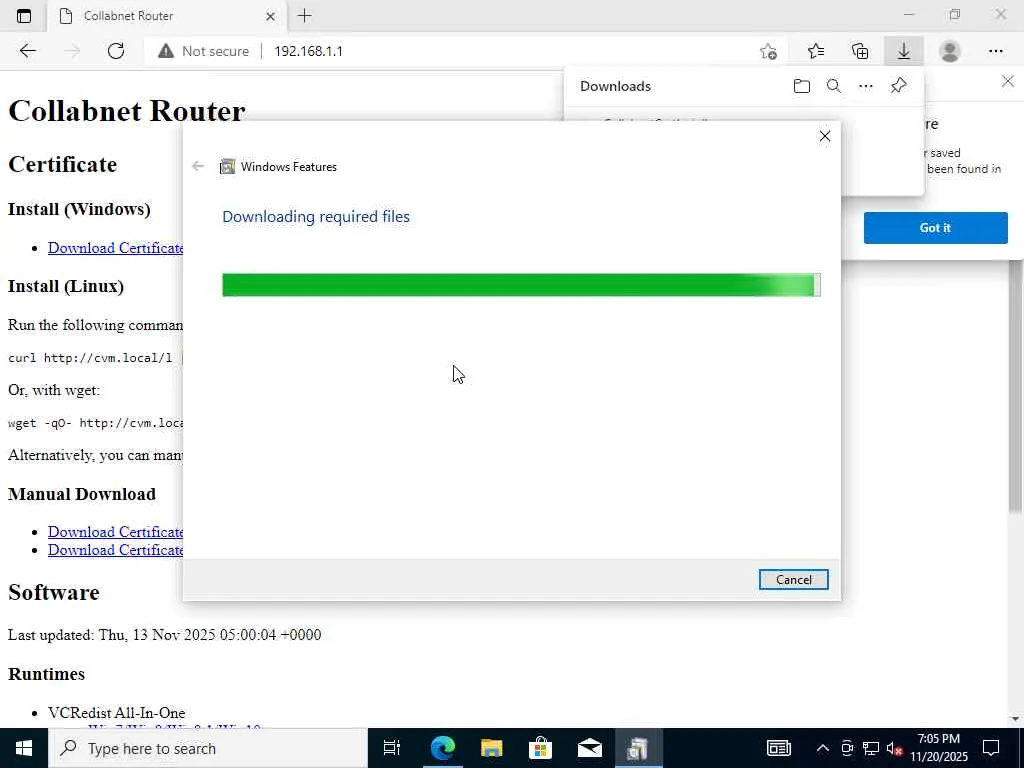Open the vertical tabs icon in Edge
This screenshot has height=768, width=1024.
click(x=24, y=16)
